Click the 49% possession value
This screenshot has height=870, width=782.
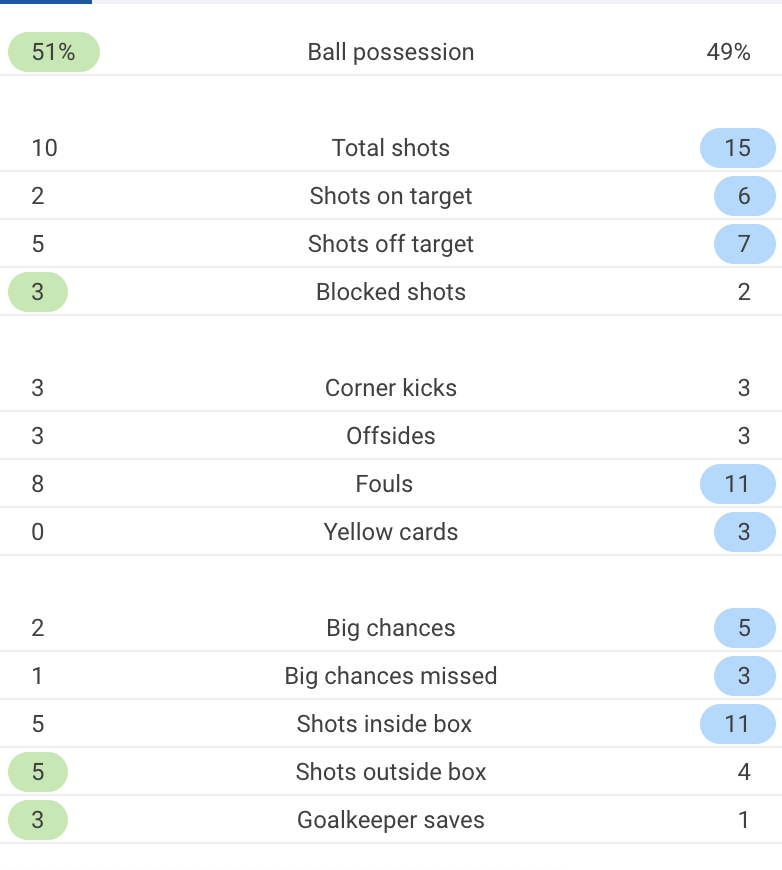(x=728, y=52)
